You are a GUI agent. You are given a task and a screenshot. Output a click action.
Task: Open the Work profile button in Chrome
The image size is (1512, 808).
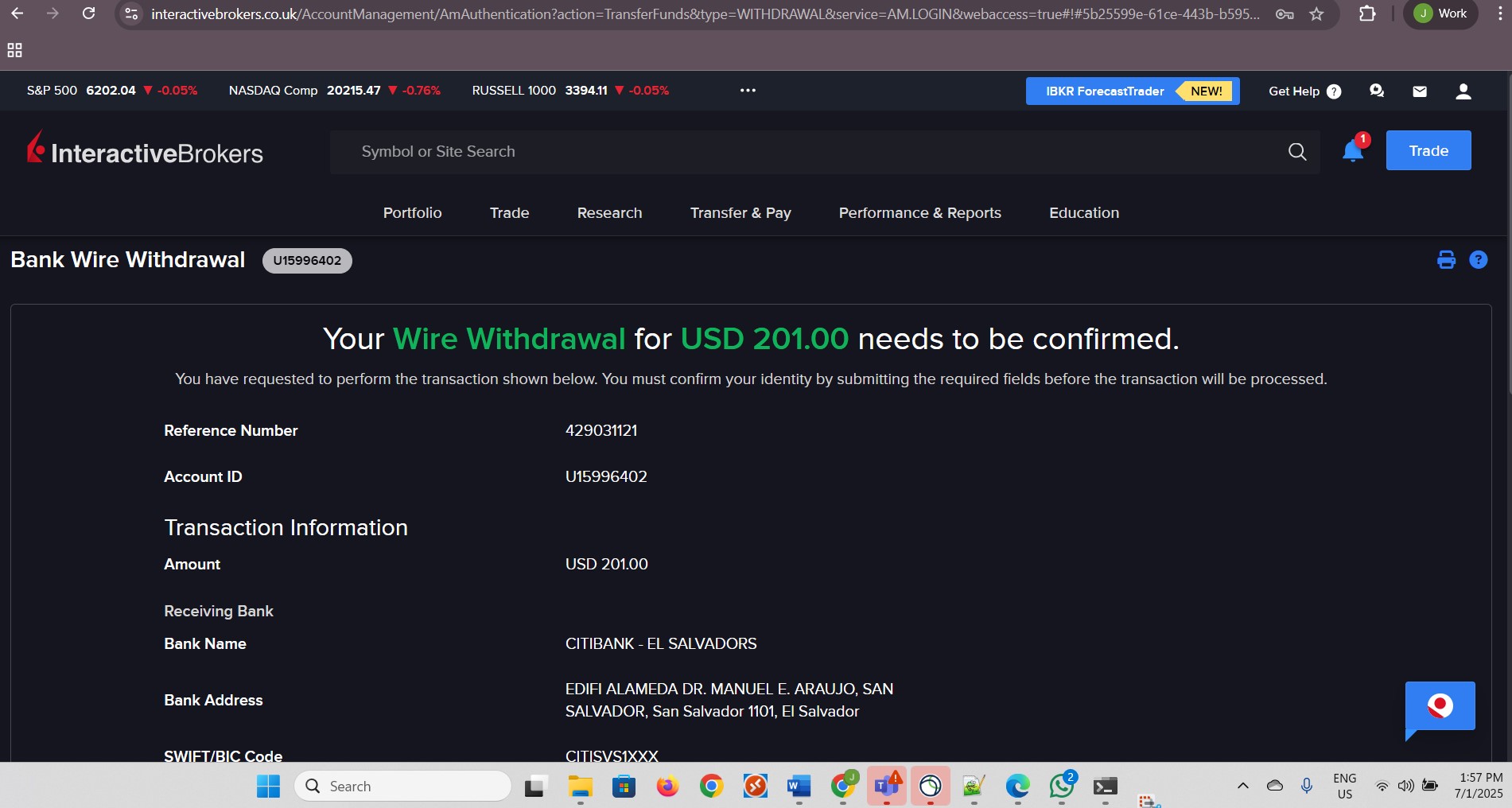[x=1440, y=14]
